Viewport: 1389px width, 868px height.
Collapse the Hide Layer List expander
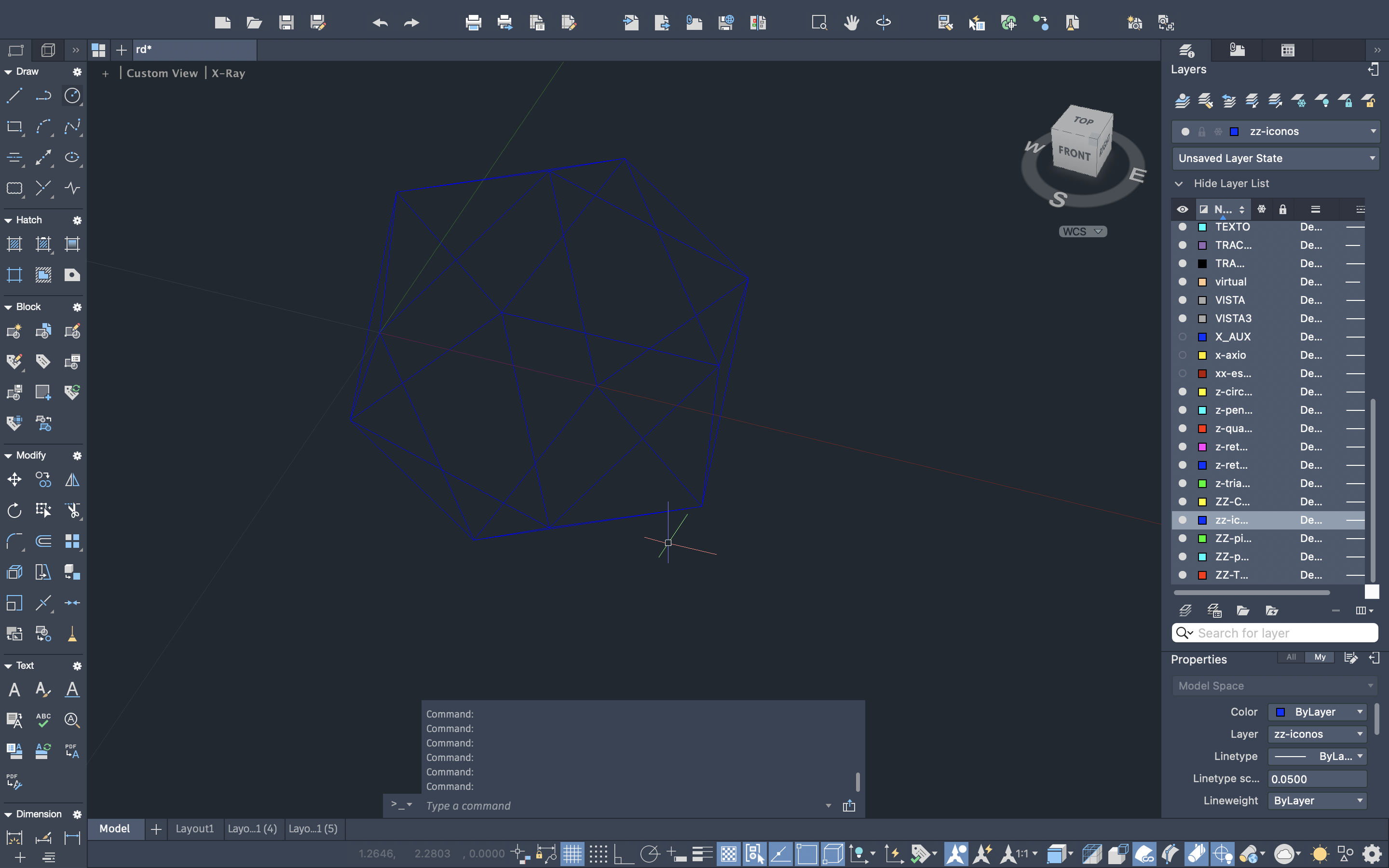pyautogui.click(x=1179, y=184)
